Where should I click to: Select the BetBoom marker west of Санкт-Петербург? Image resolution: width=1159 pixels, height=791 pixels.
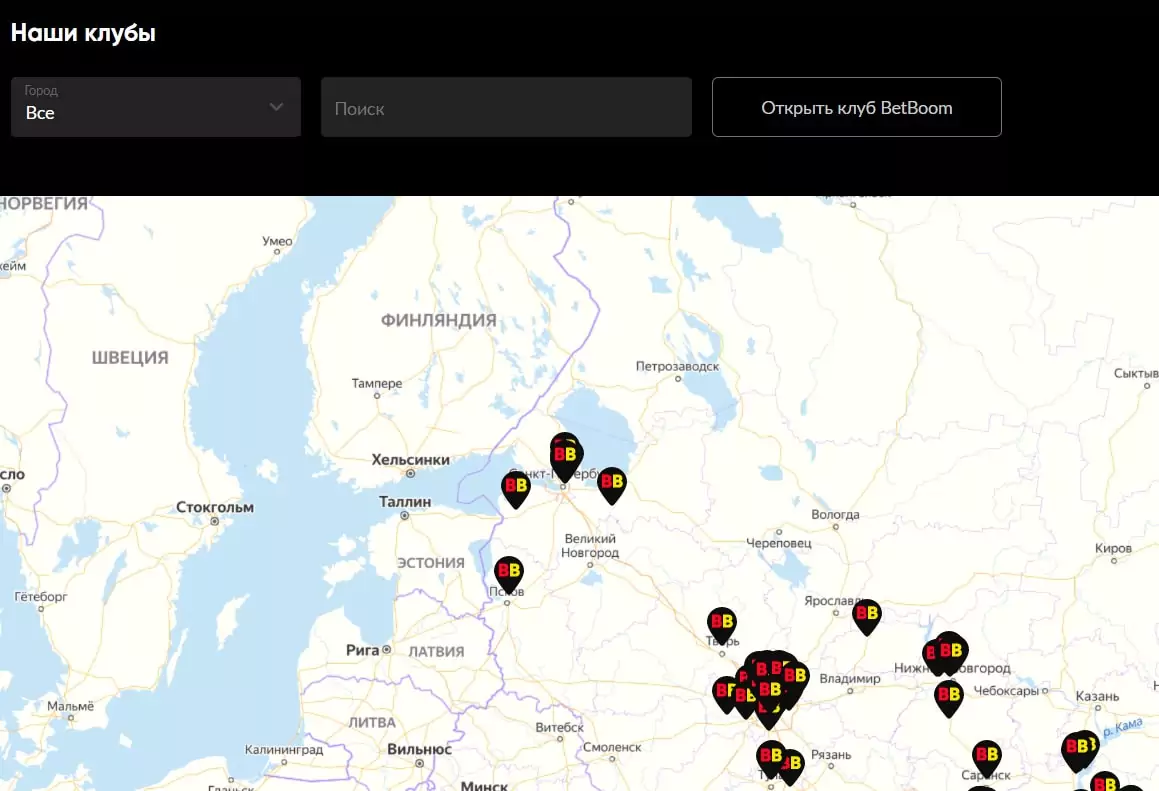[516, 489]
